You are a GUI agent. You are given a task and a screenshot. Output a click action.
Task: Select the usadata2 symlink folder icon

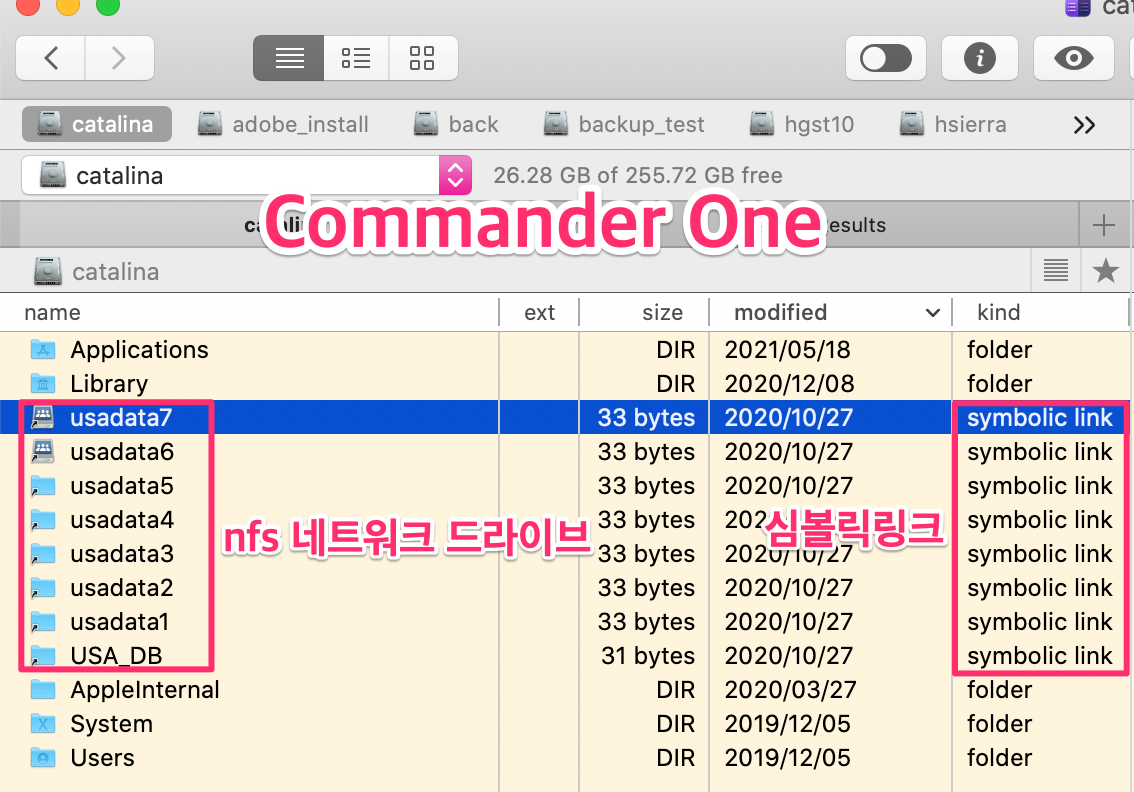(x=43, y=587)
